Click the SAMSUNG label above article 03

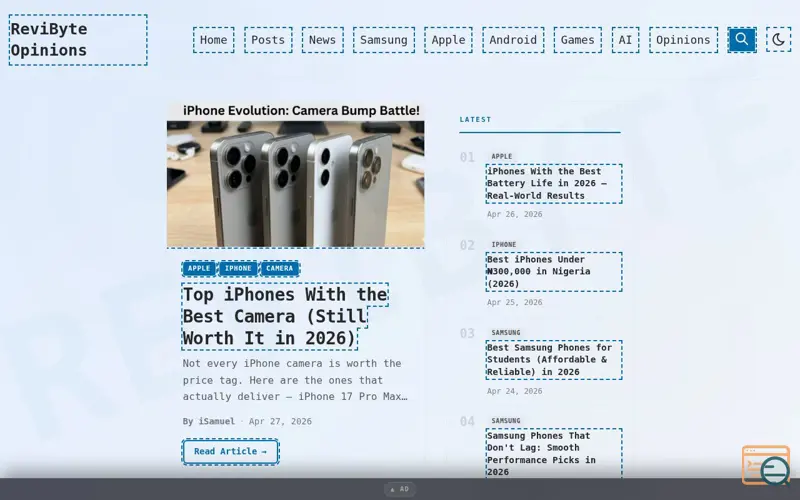[x=506, y=333]
